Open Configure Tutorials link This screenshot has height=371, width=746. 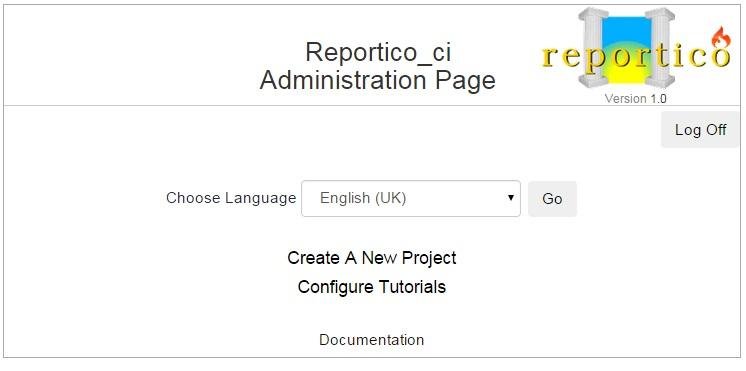click(x=372, y=287)
